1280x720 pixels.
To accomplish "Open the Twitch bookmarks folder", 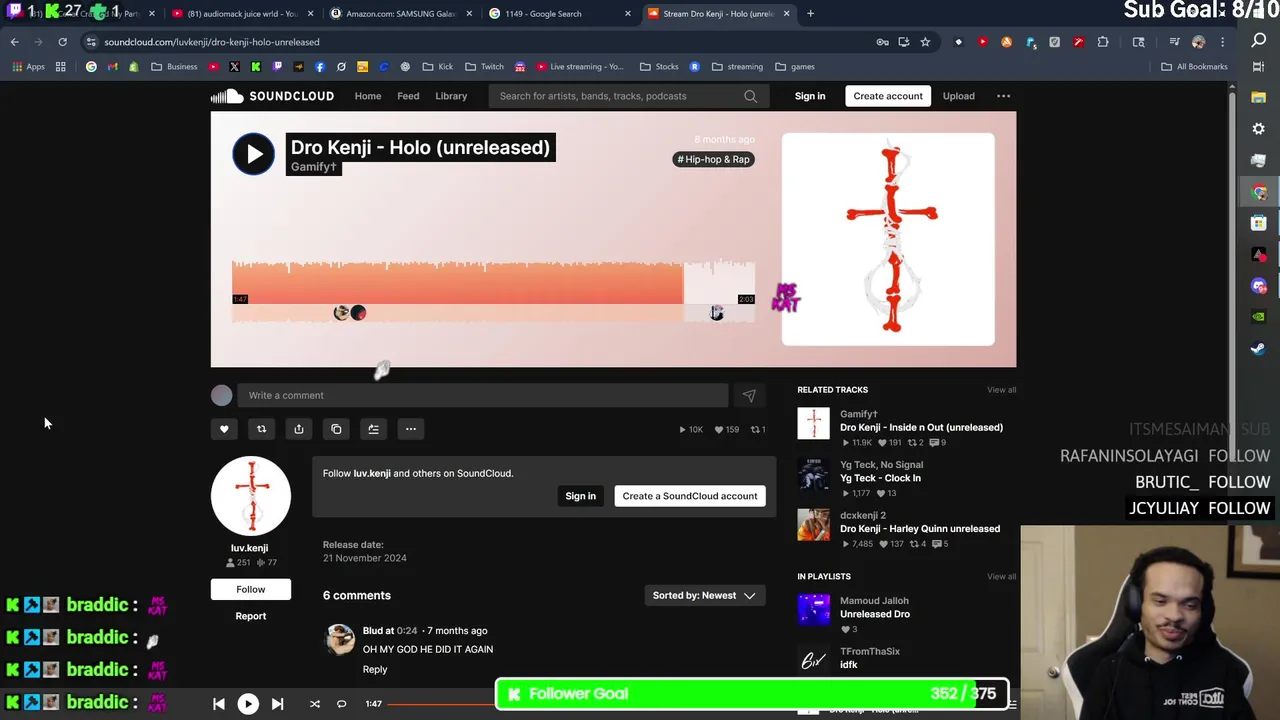I will (x=483, y=67).
